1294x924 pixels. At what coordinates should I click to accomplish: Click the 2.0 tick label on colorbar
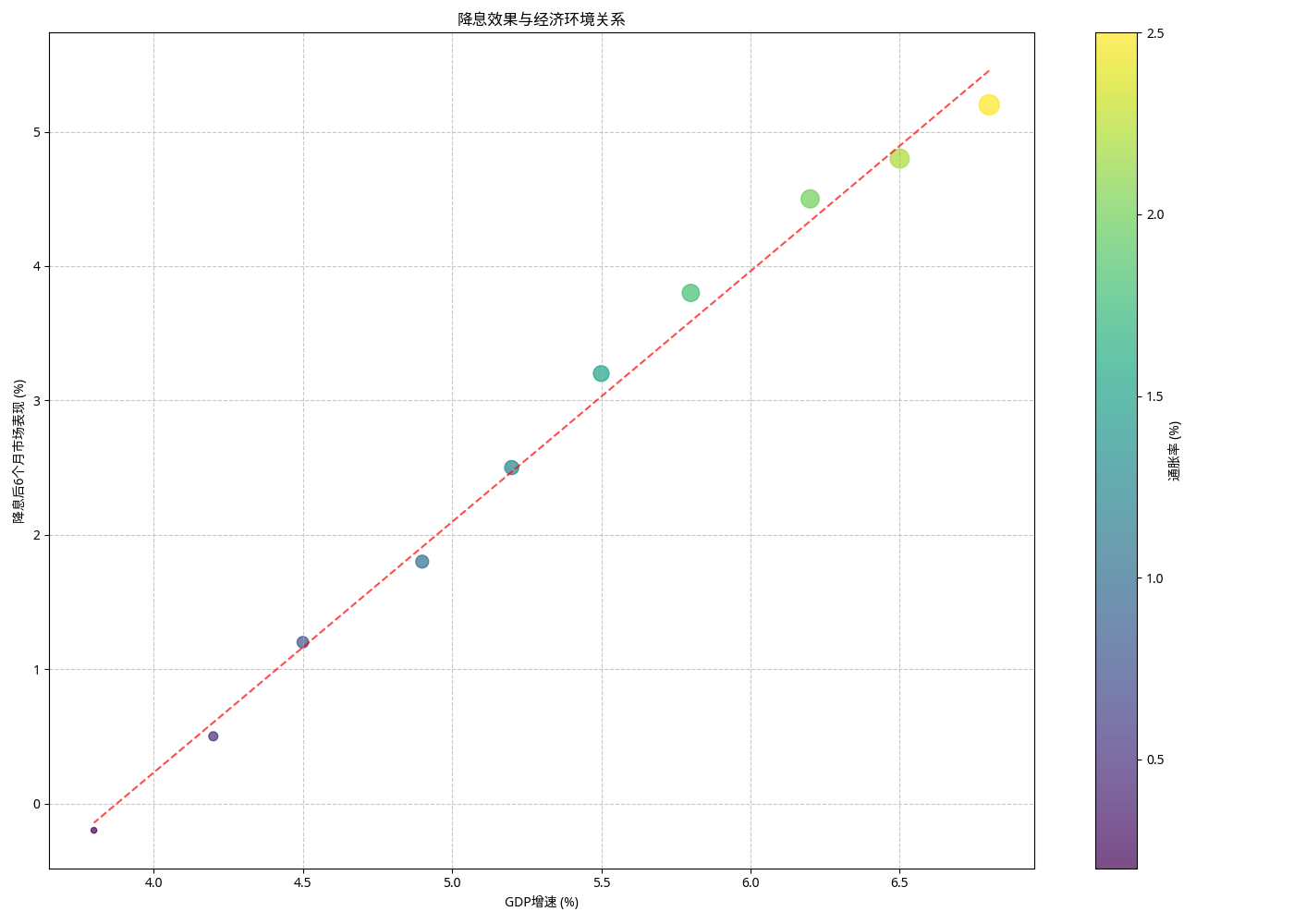click(x=1154, y=214)
